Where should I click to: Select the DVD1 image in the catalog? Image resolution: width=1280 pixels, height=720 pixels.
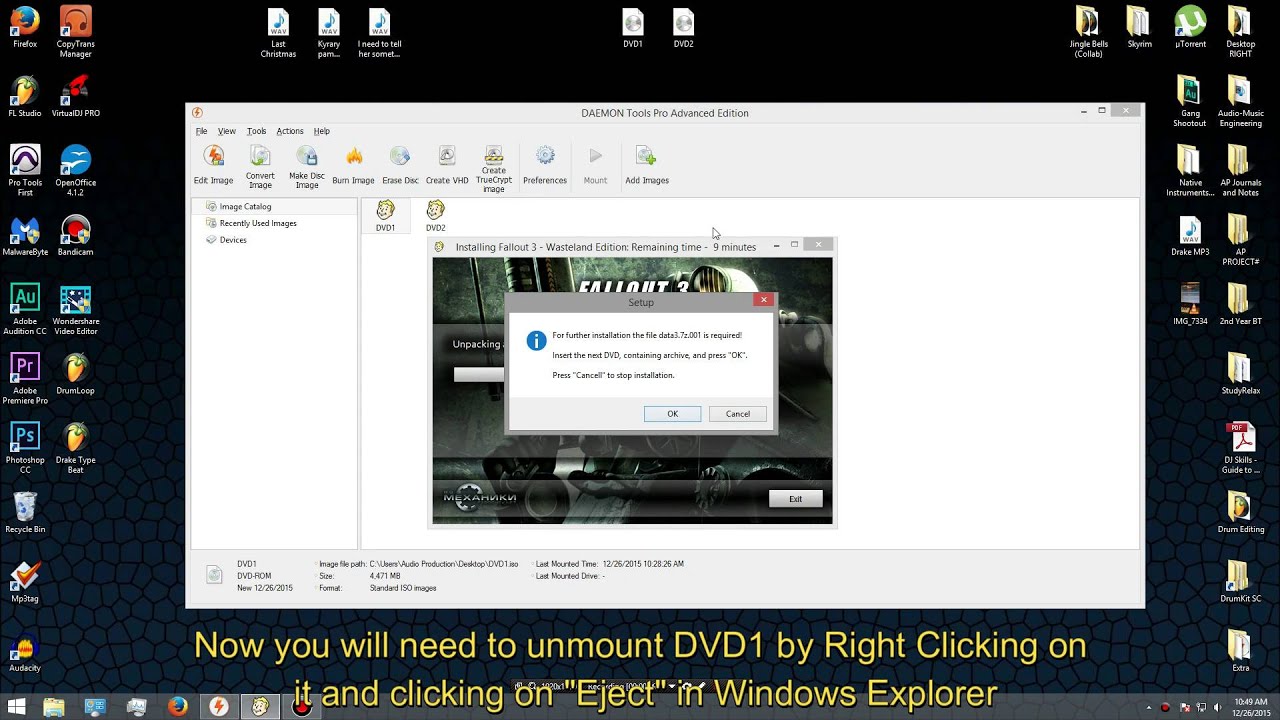(385, 215)
